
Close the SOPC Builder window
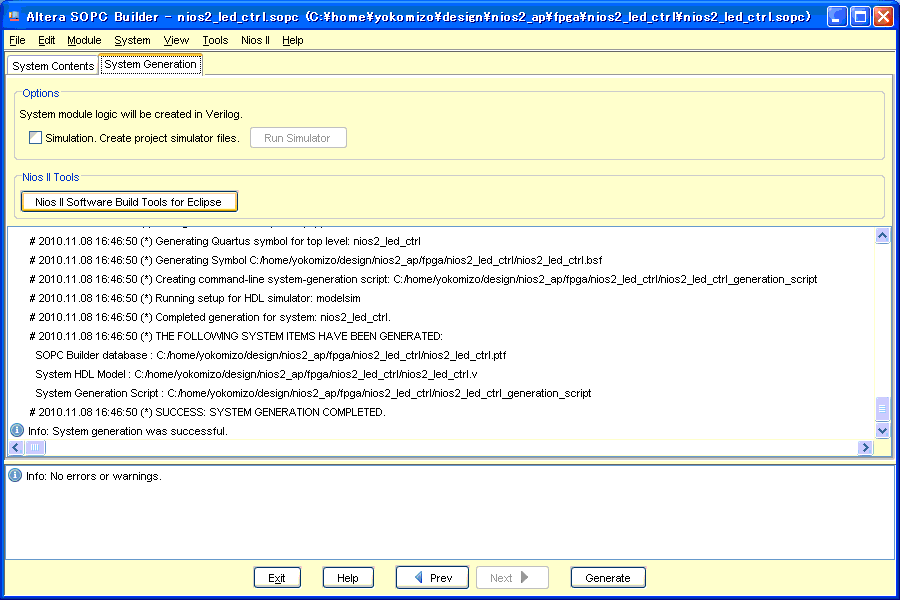(883, 17)
